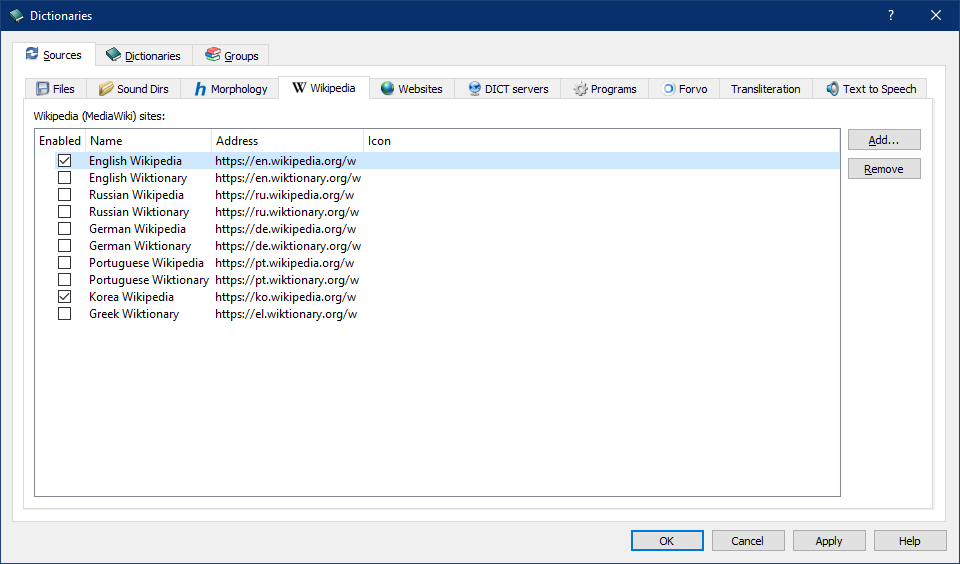960x564 pixels.
Task: Enable the German Wiktionary checkbox
Action: click(x=64, y=246)
